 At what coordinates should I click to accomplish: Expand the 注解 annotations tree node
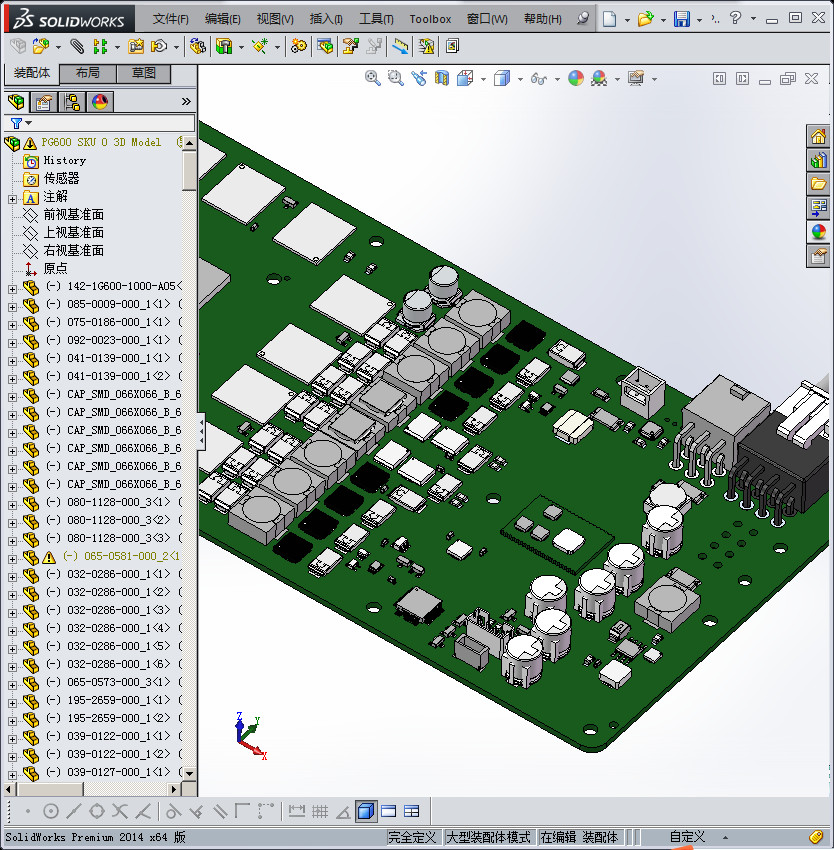[12, 197]
